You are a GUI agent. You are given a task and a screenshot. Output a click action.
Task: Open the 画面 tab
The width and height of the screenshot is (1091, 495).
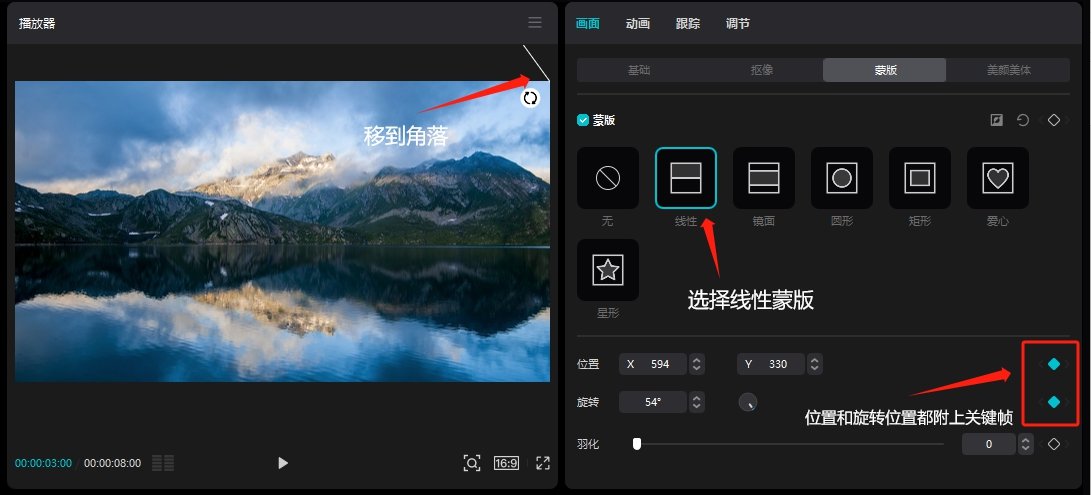[588, 24]
